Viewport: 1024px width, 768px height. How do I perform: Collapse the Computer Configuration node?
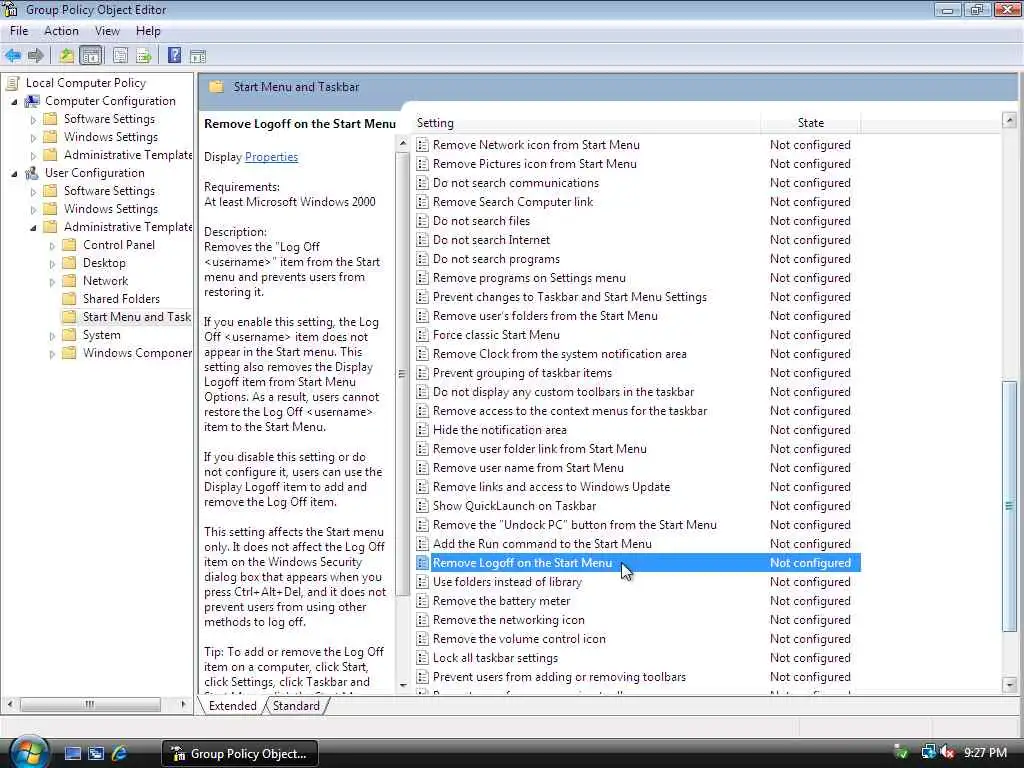pos(14,102)
